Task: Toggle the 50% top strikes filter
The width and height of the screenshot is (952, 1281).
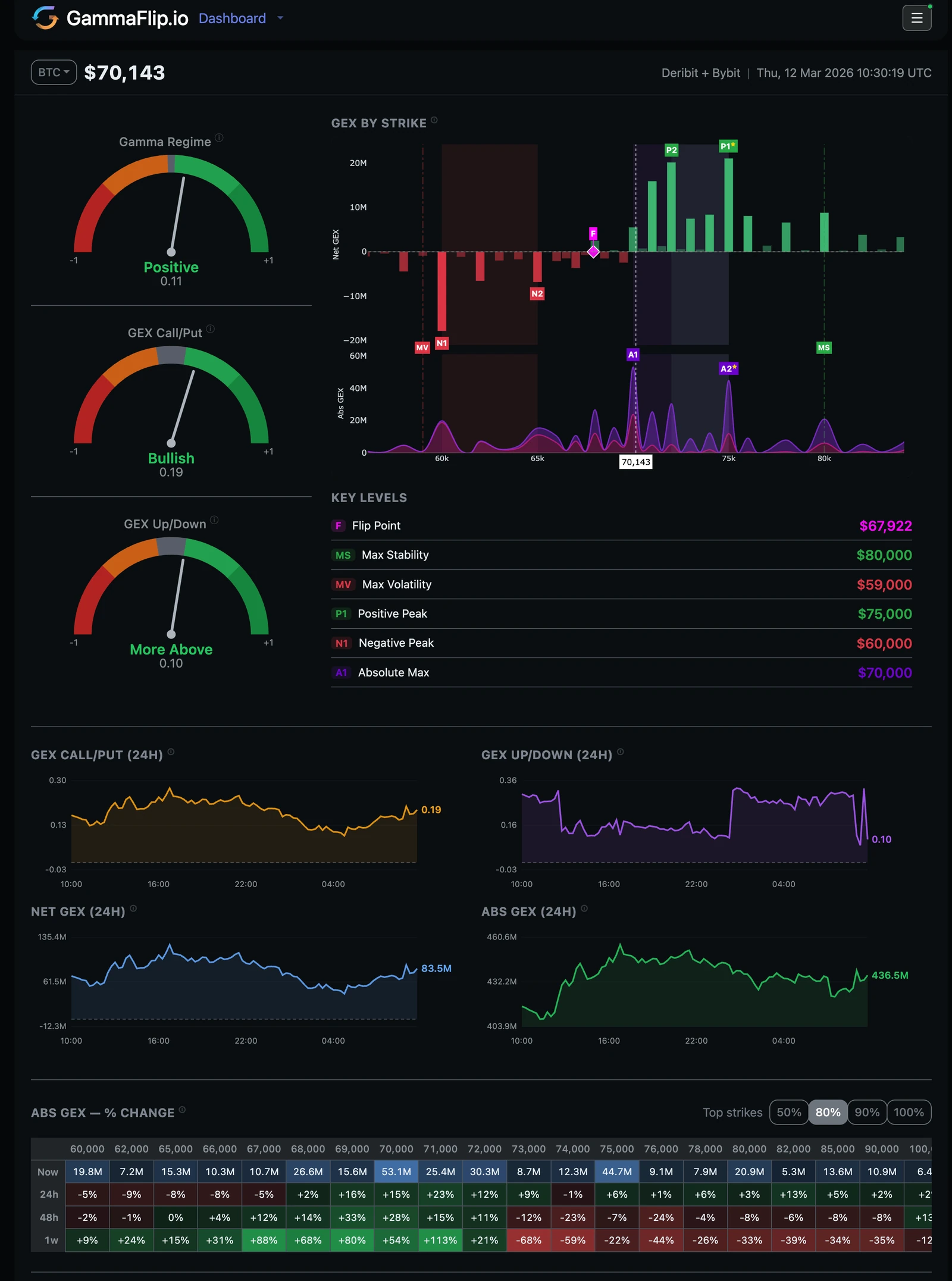Action: [x=788, y=1112]
